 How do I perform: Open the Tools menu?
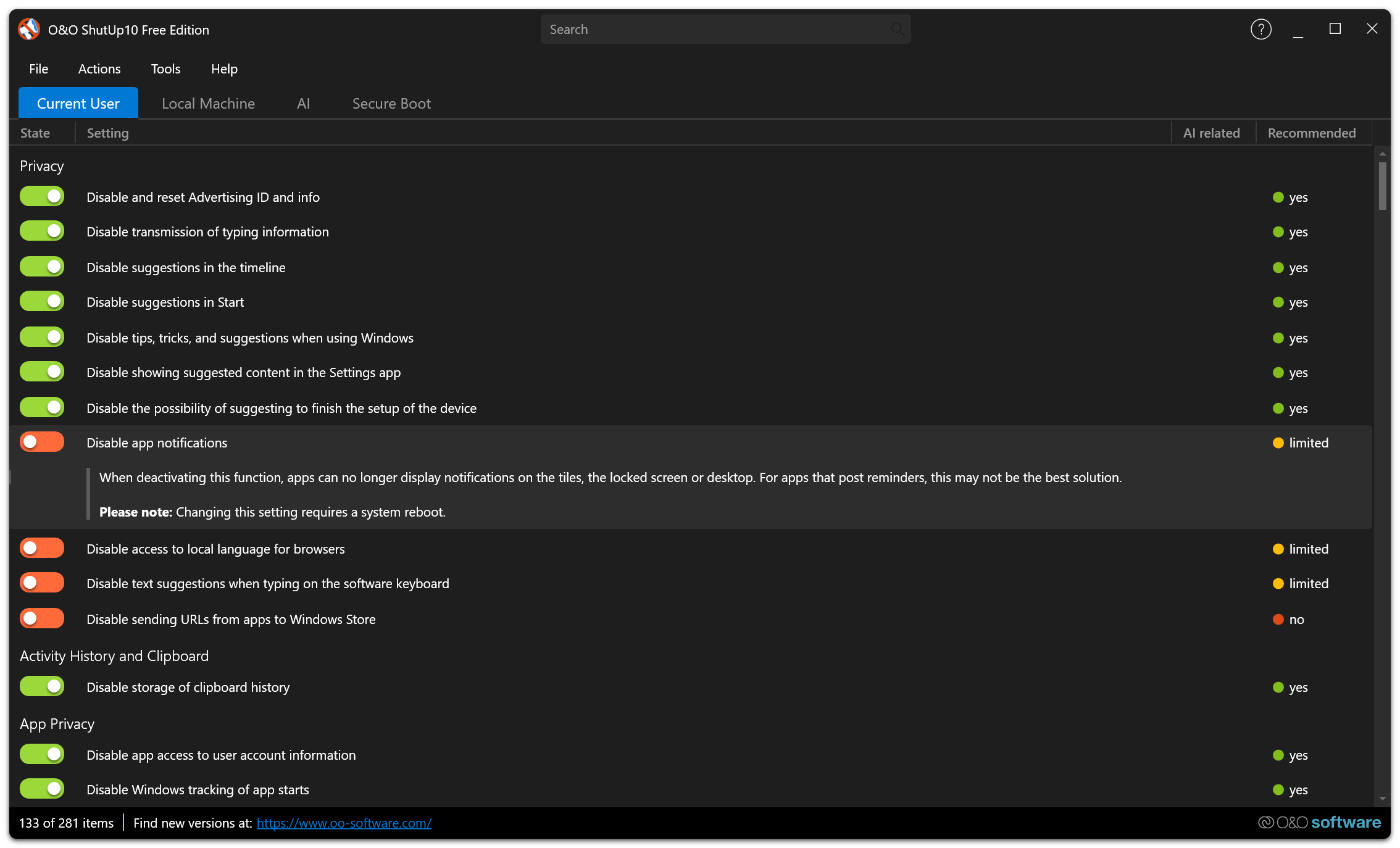(165, 69)
